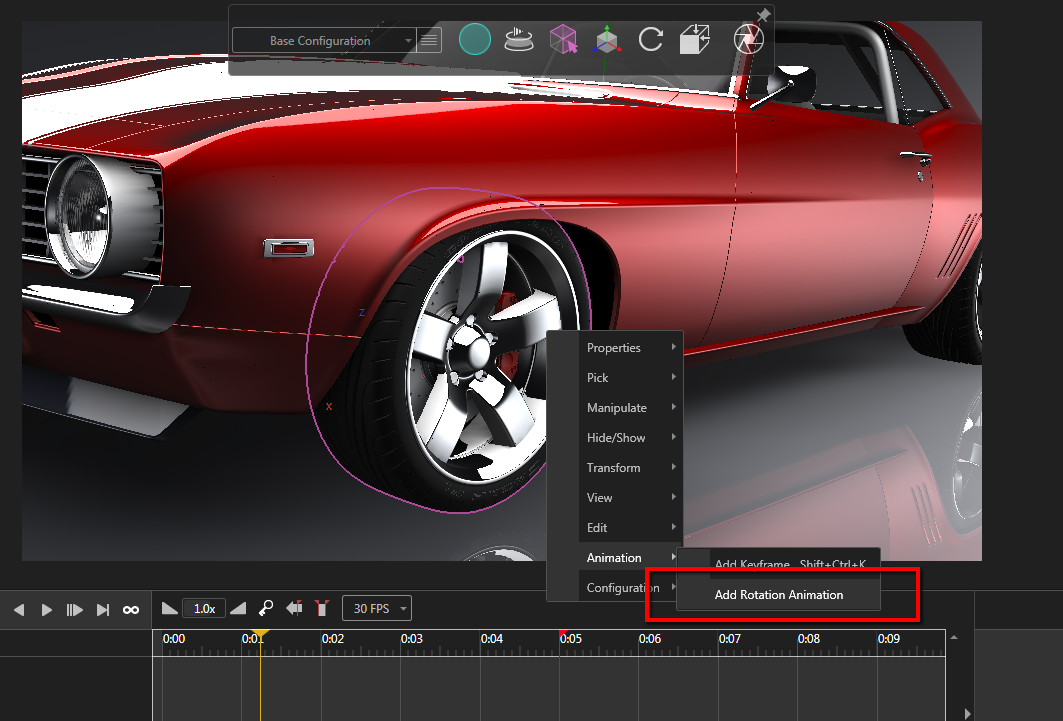Click the timeline scroll-right arrow
Screen dimensions: 1063x721
967,714
